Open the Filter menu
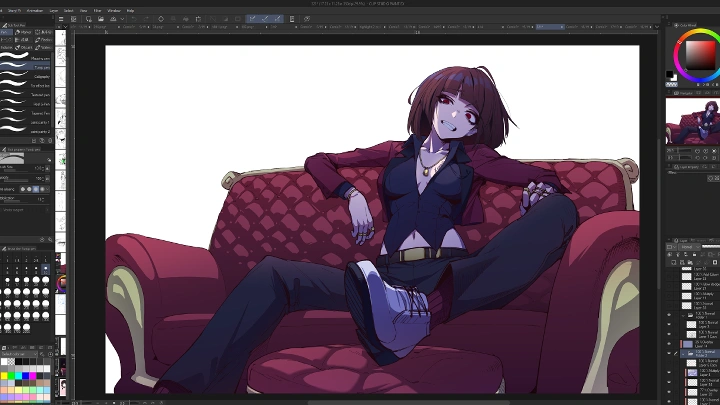 click(98, 10)
